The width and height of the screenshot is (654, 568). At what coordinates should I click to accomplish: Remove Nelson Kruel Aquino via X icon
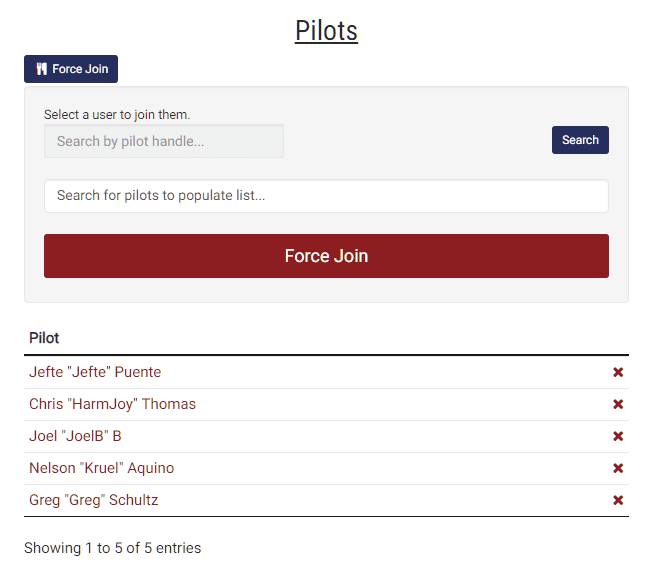618,468
